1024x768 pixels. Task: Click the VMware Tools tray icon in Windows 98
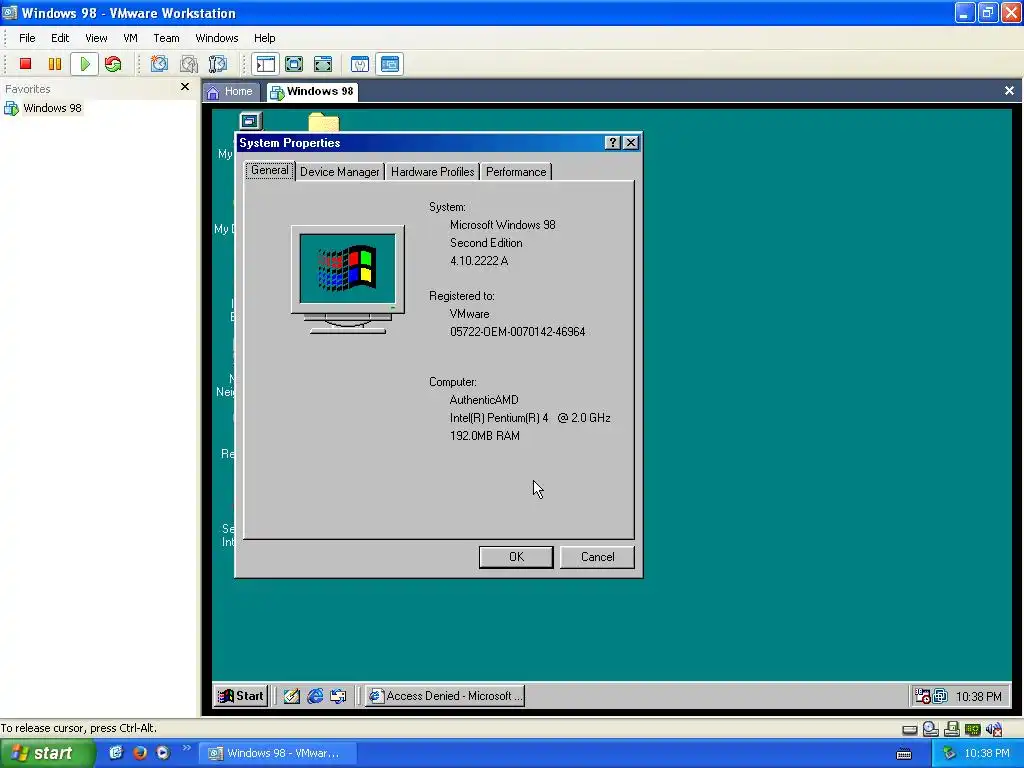pos(940,696)
